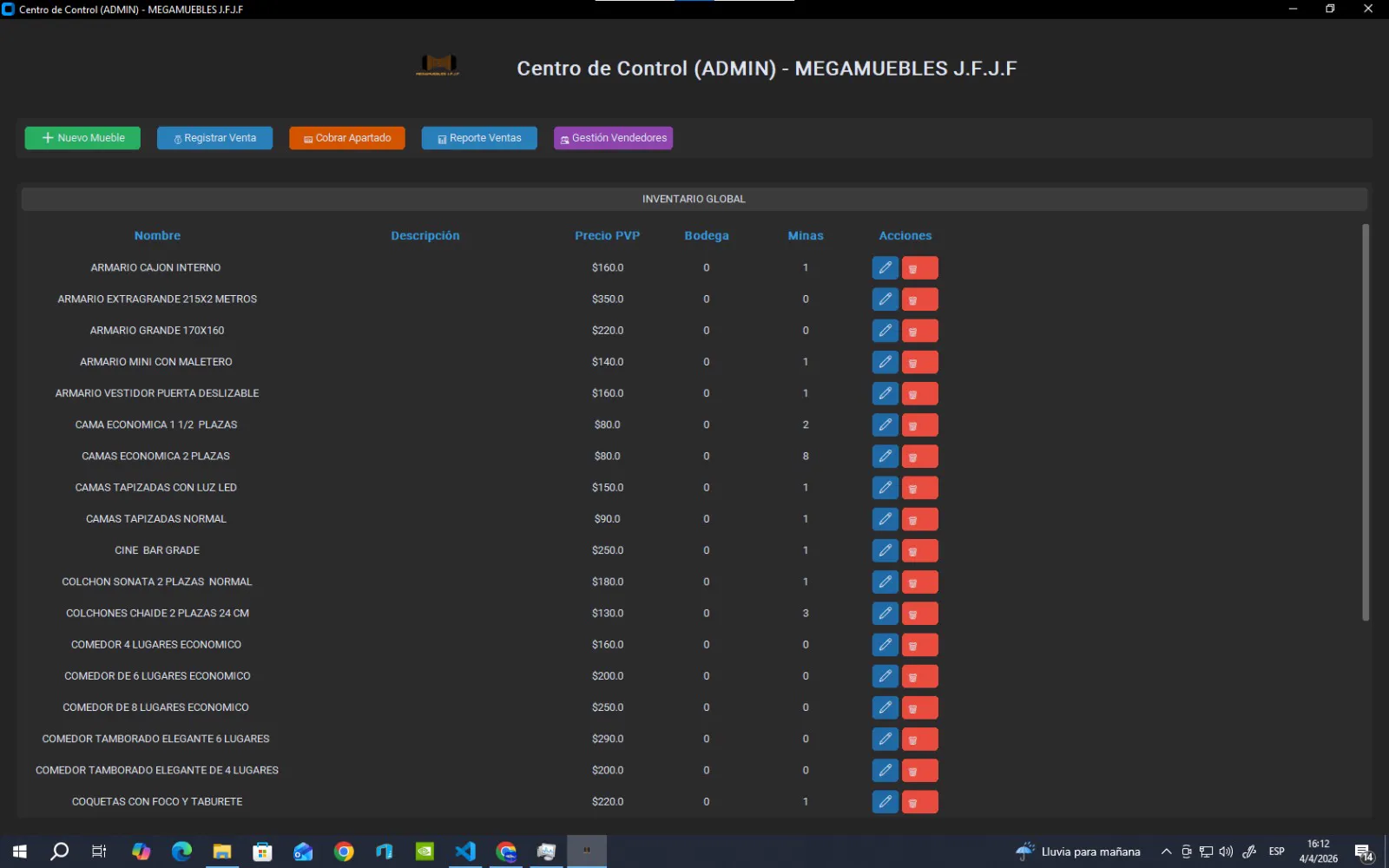Open Registrar Venta
This screenshot has width=1389, height=868.
pyautogui.click(x=214, y=137)
